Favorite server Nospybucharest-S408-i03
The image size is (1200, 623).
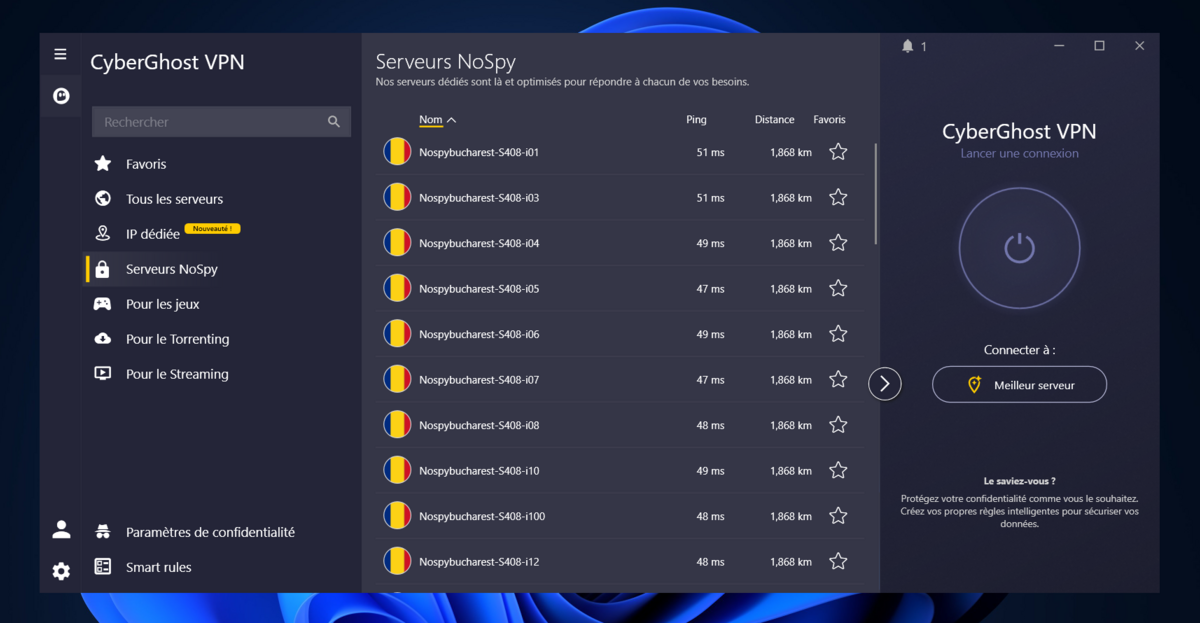point(838,198)
